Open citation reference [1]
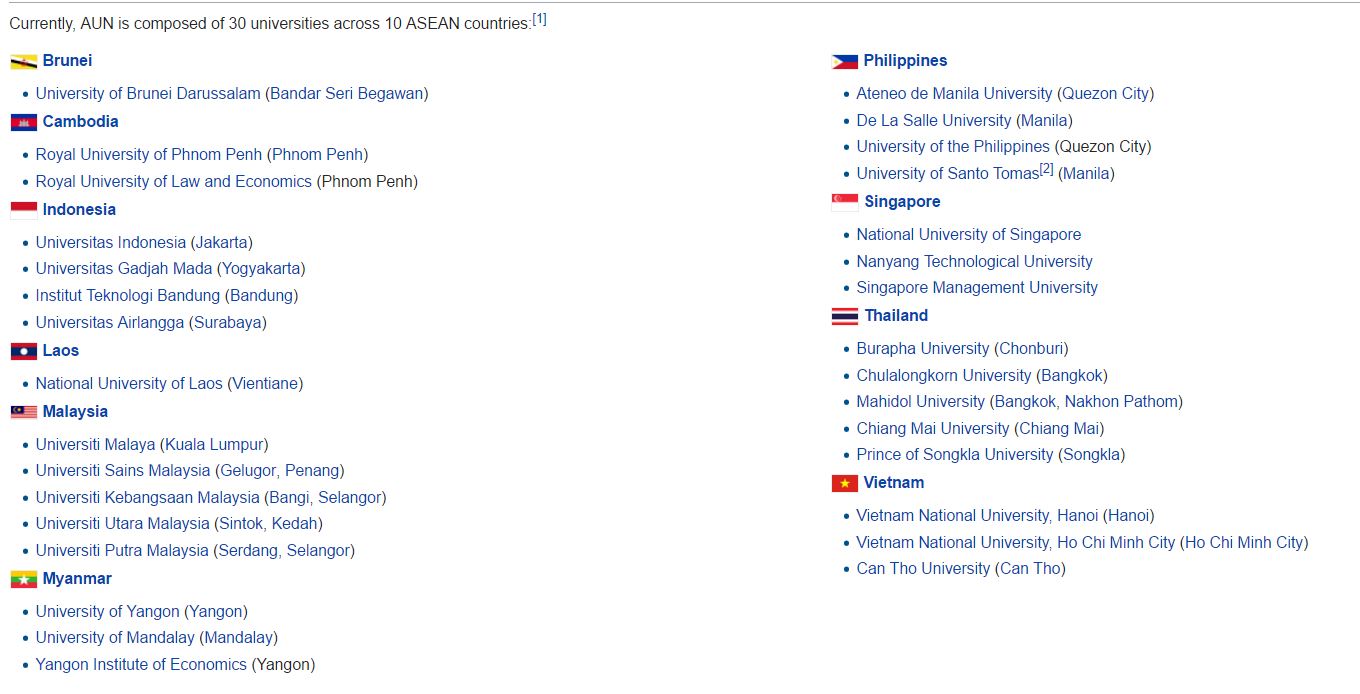Viewport: 1360px width, 694px height. click(539, 18)
